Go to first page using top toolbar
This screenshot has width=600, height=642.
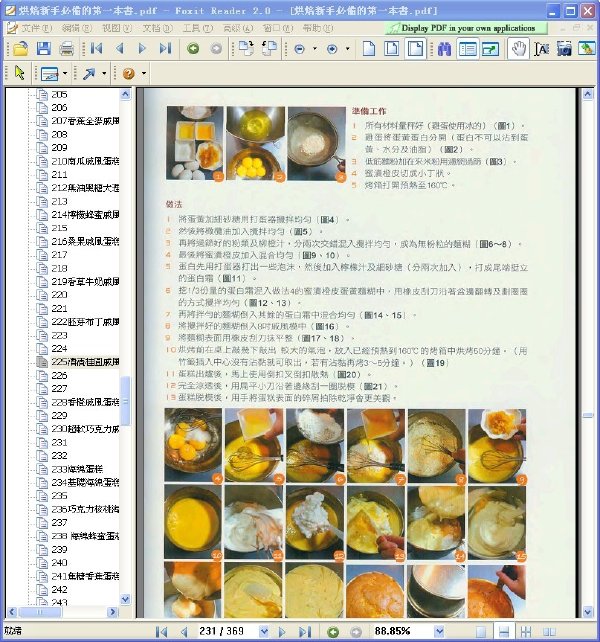(x=97, y=49)
